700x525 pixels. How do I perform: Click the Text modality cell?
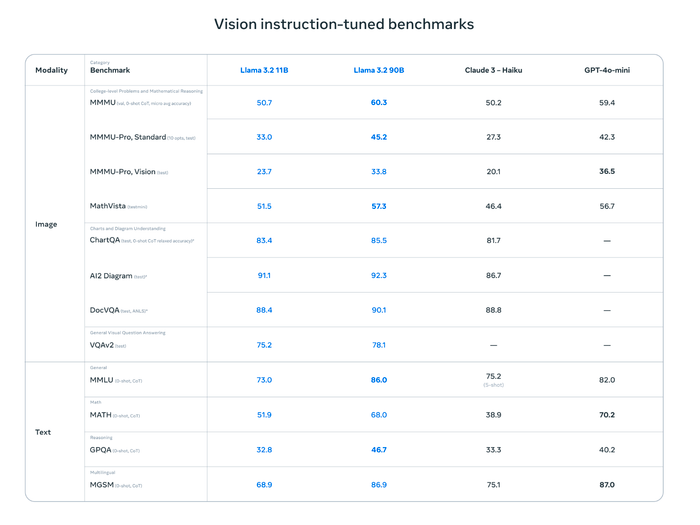(43, 432)
